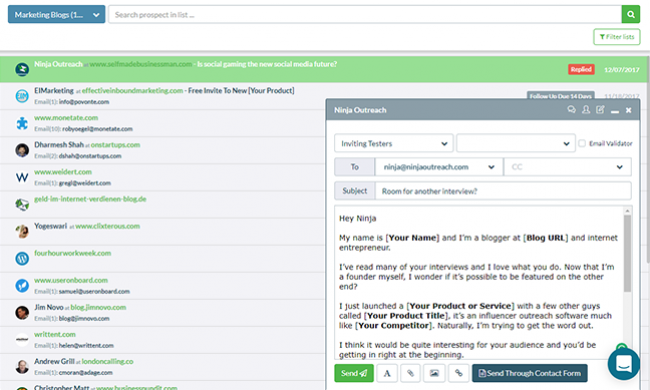Open the CC dropdown
This screenshot has width=650, height=390.
tap(567, 167)
